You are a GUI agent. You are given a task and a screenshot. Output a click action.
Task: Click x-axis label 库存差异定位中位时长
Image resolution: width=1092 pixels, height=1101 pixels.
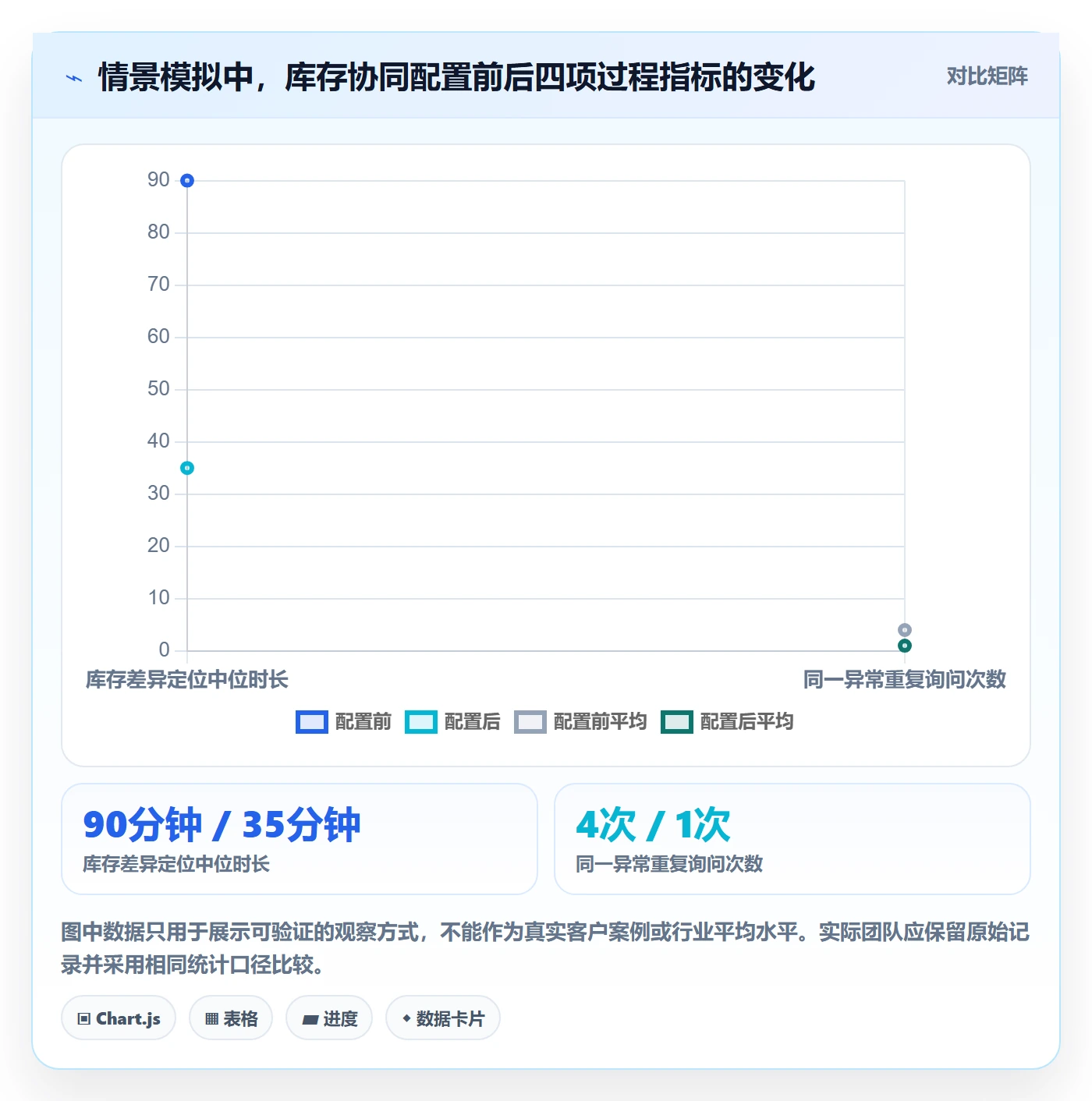(x=187, y=679)
